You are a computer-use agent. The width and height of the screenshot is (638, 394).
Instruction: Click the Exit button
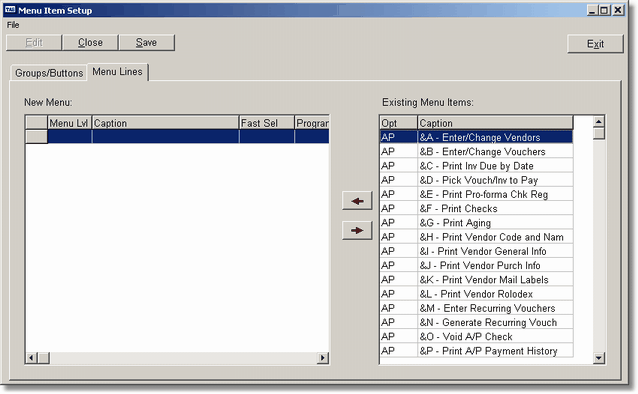click(x=595, y=44)
